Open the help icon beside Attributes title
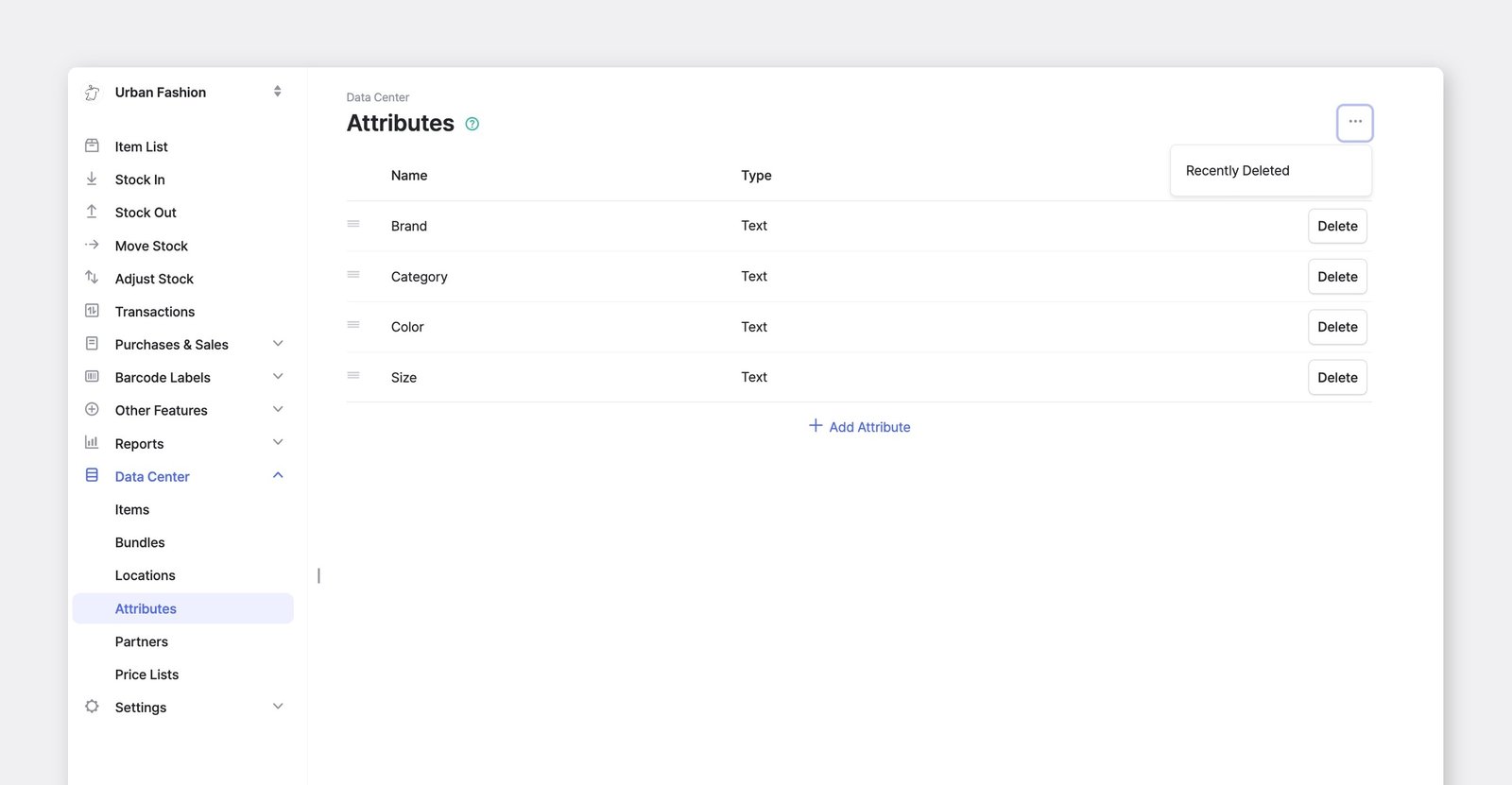 [x=472, y=124]
